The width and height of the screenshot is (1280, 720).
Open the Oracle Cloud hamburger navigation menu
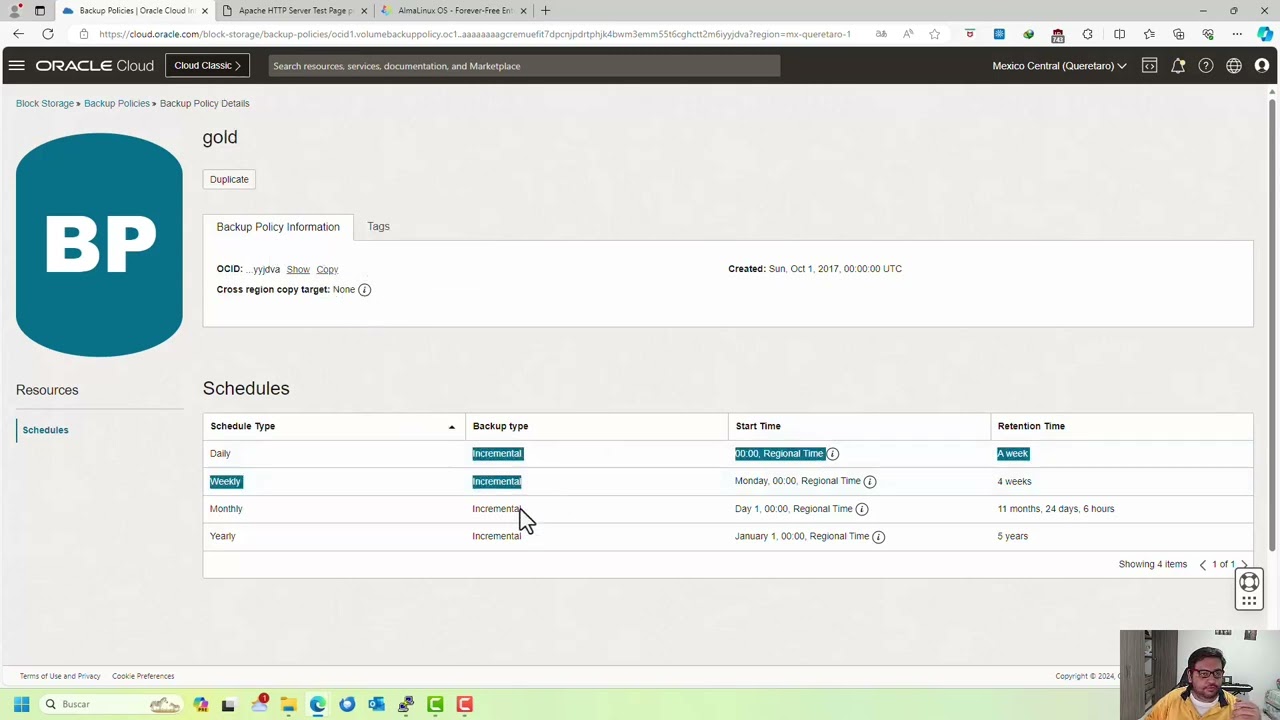click(x=16, y=66)
